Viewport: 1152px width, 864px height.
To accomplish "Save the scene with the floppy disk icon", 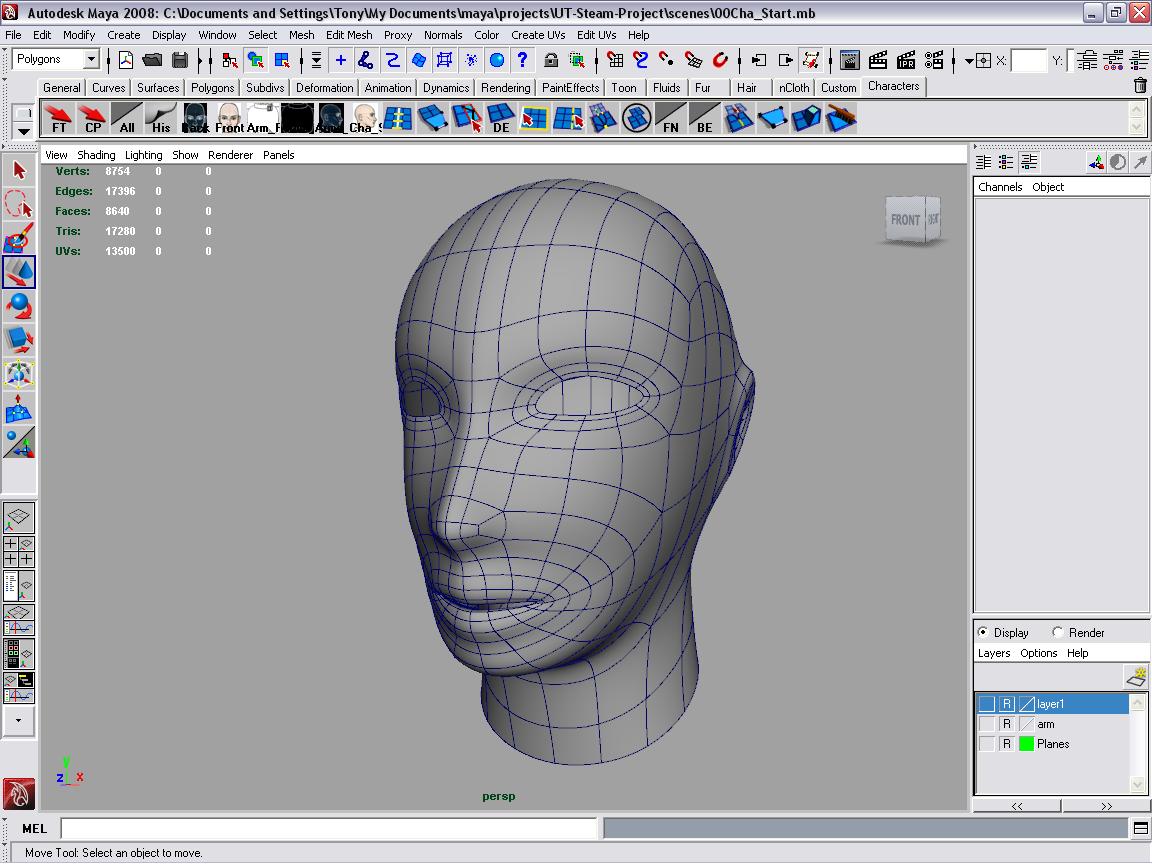I will click(x=179, y=60).
